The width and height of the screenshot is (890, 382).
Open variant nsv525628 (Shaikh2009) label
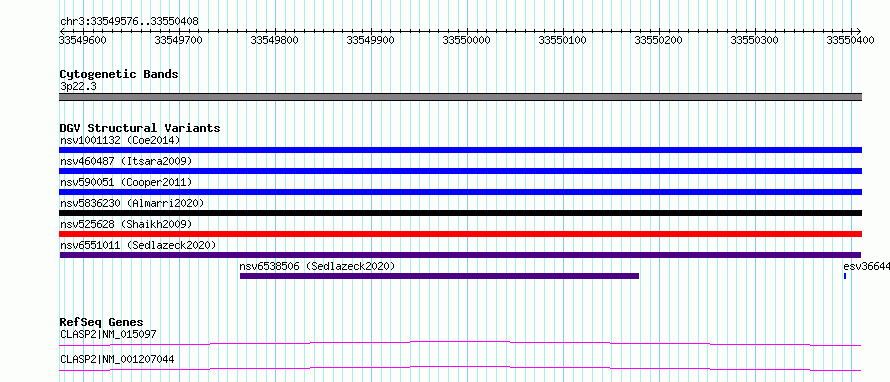click(126, 224)
